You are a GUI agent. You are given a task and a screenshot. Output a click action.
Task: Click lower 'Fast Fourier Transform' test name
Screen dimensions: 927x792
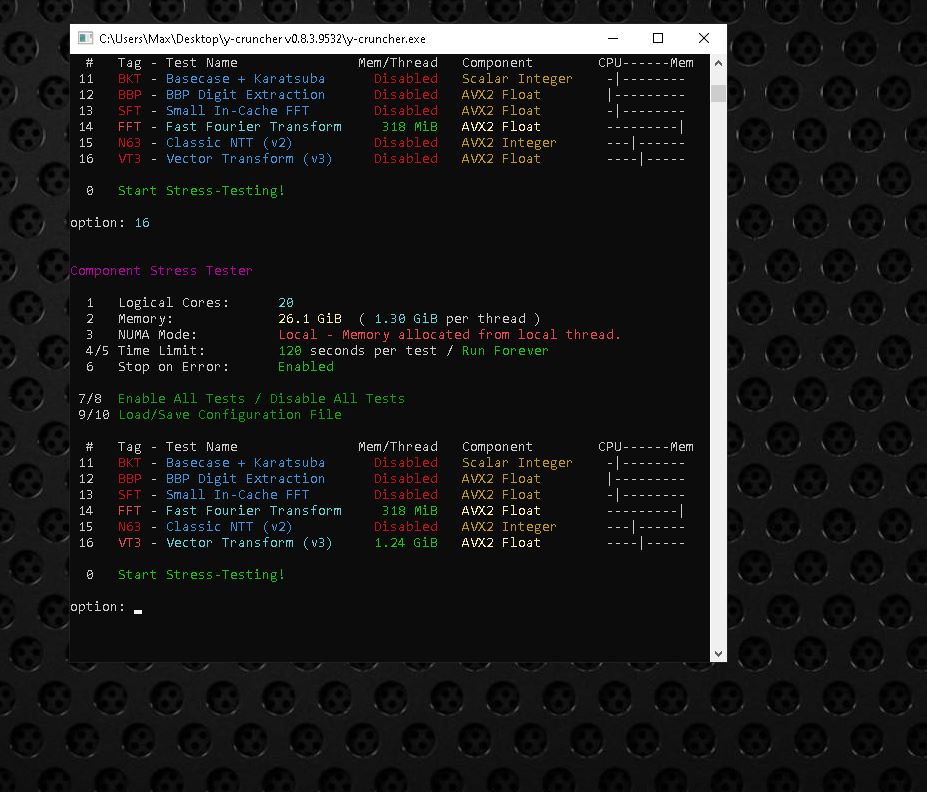click(254, 511)
